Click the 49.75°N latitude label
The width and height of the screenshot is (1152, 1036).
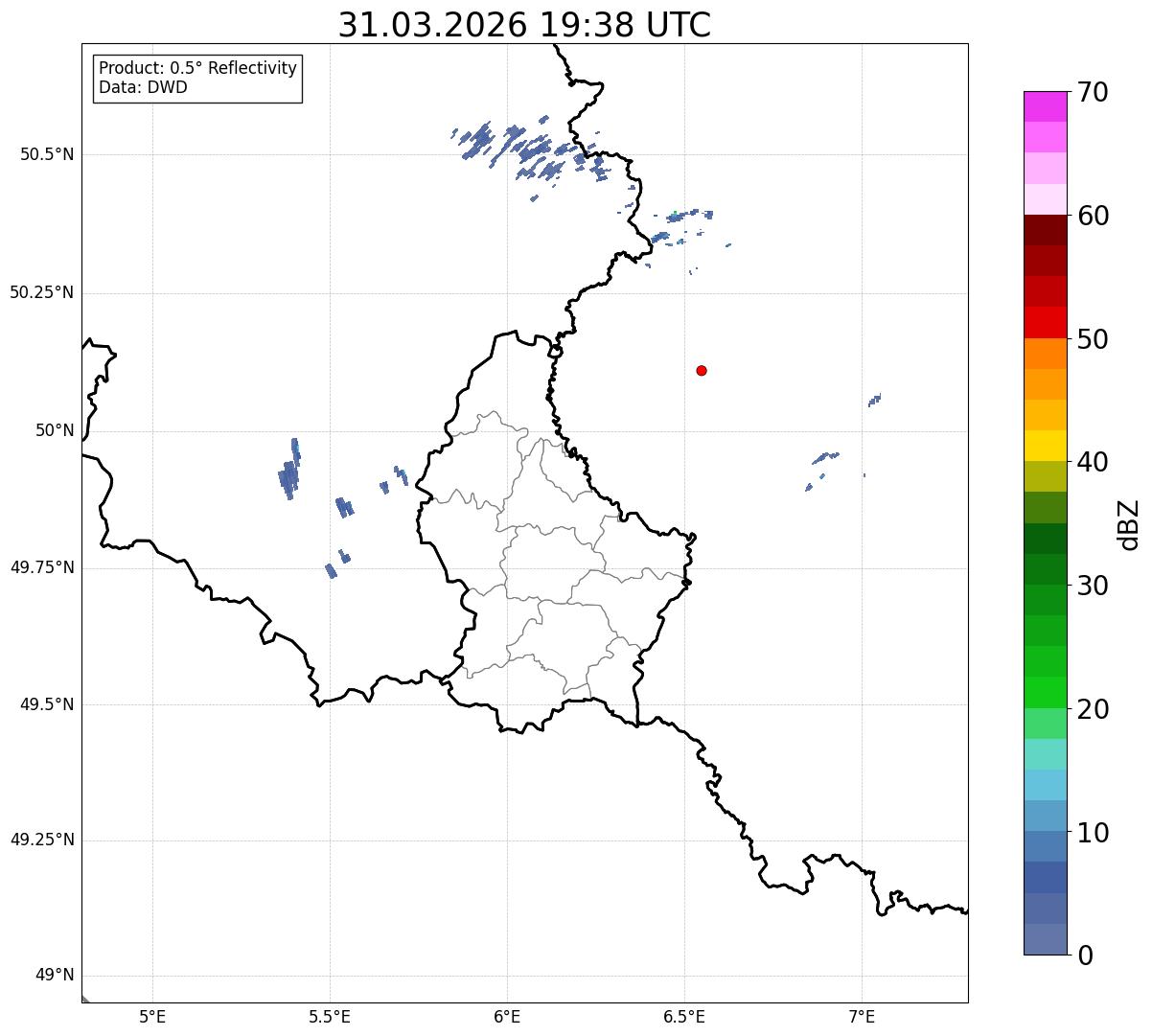tap(42, 567)
